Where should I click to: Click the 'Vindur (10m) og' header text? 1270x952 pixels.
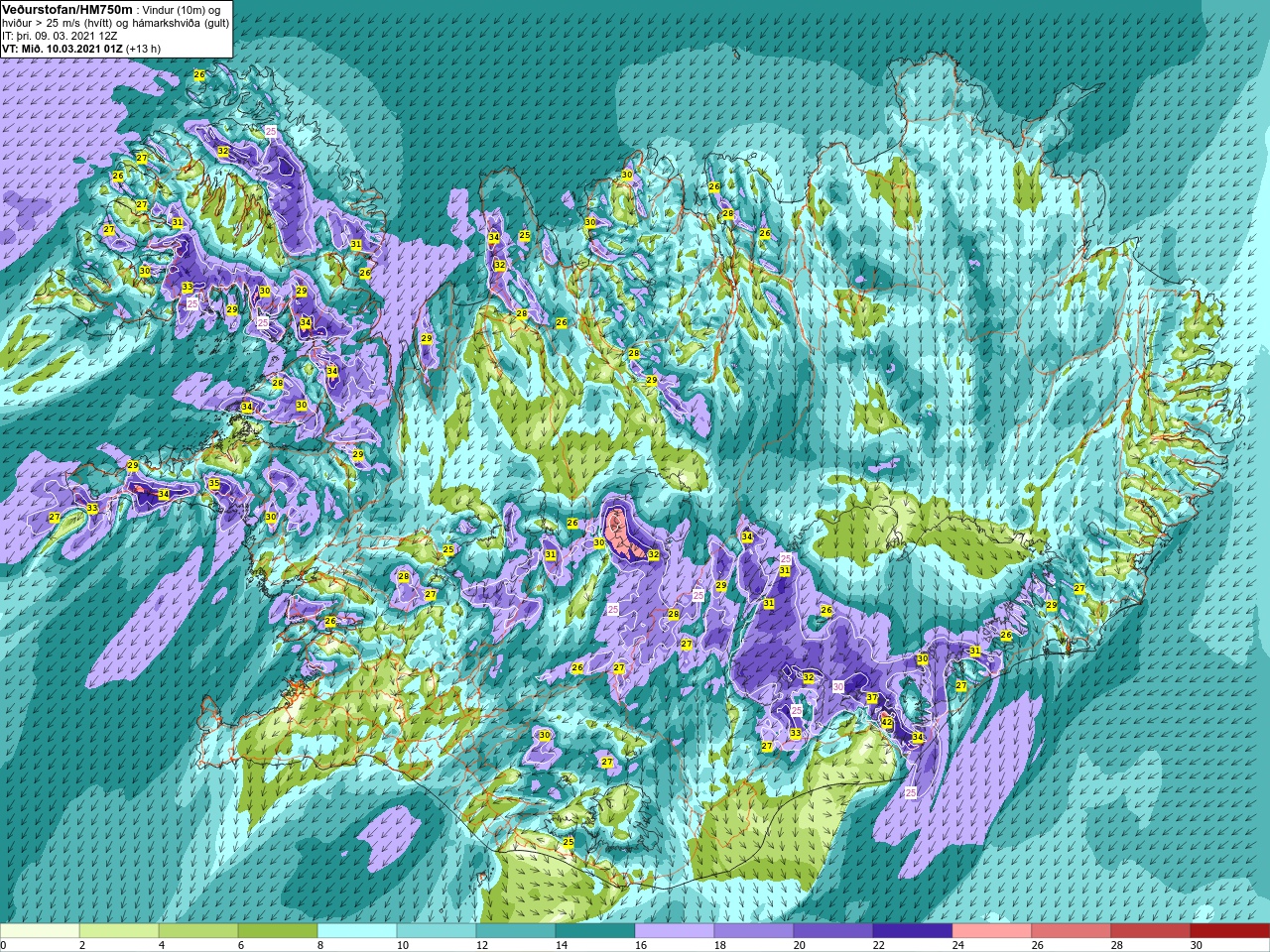184,10
